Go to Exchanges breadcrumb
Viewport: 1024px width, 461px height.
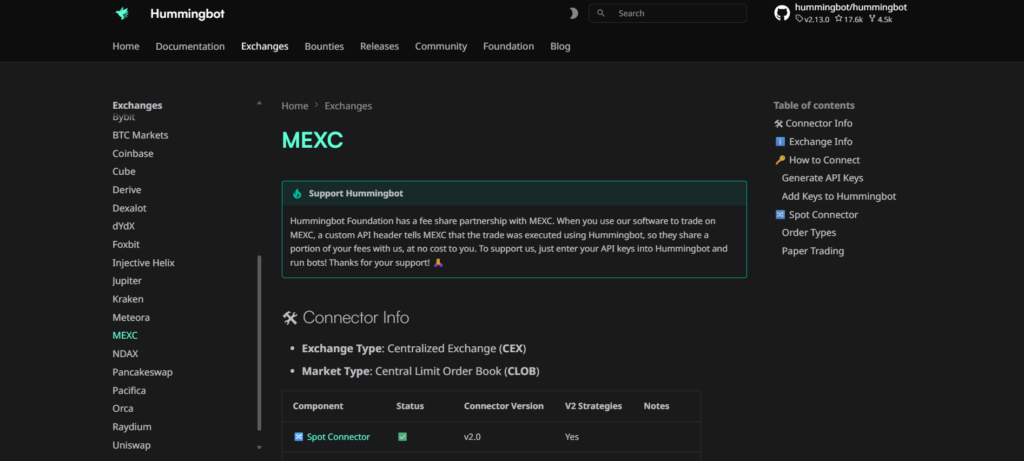(348, 106)
